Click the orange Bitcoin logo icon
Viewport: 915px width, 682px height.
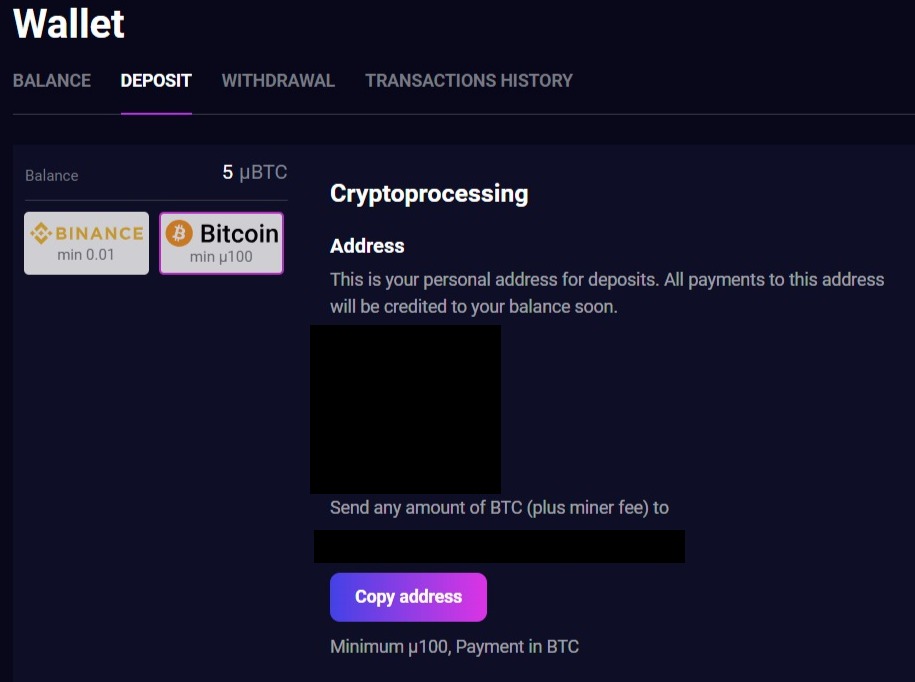tap(179, 233)
